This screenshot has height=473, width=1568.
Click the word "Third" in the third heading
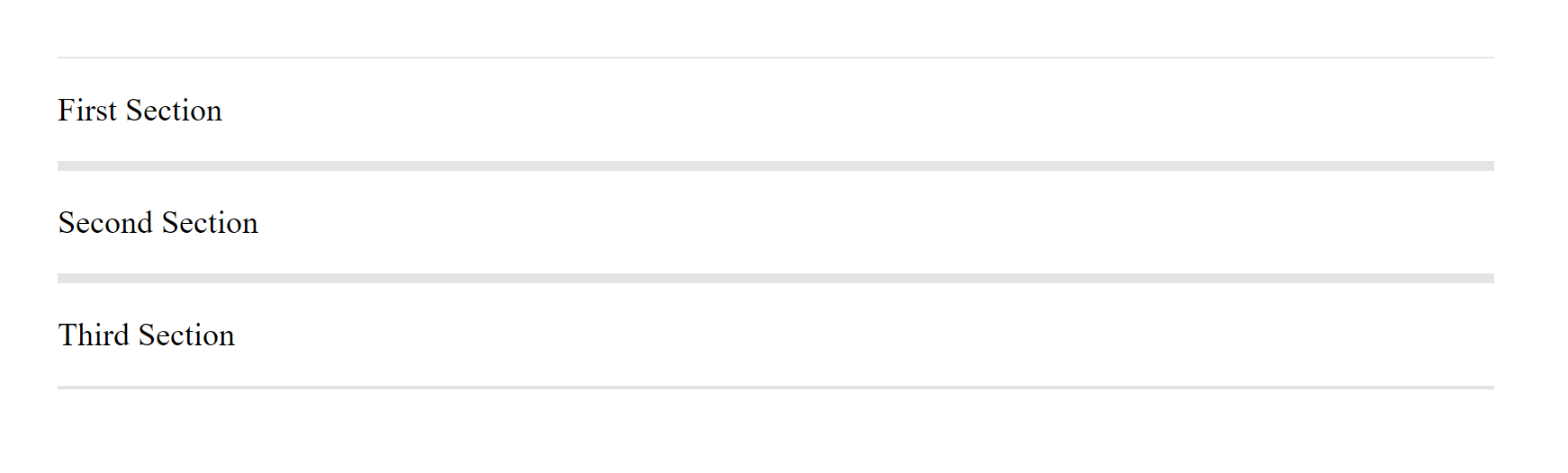pyautogui.click(x=94, y=335)
